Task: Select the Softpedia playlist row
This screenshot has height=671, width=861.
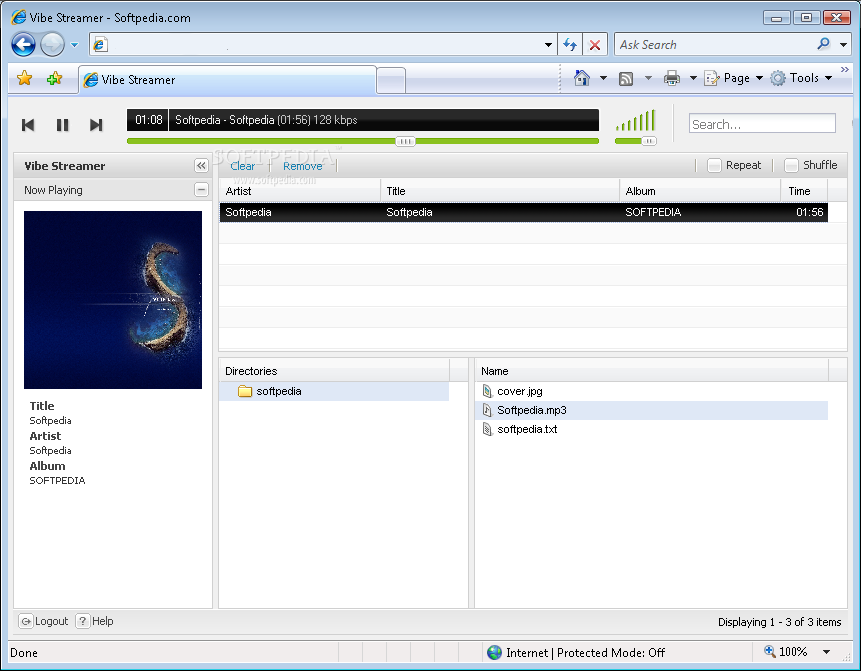Action: click(524, 213)
